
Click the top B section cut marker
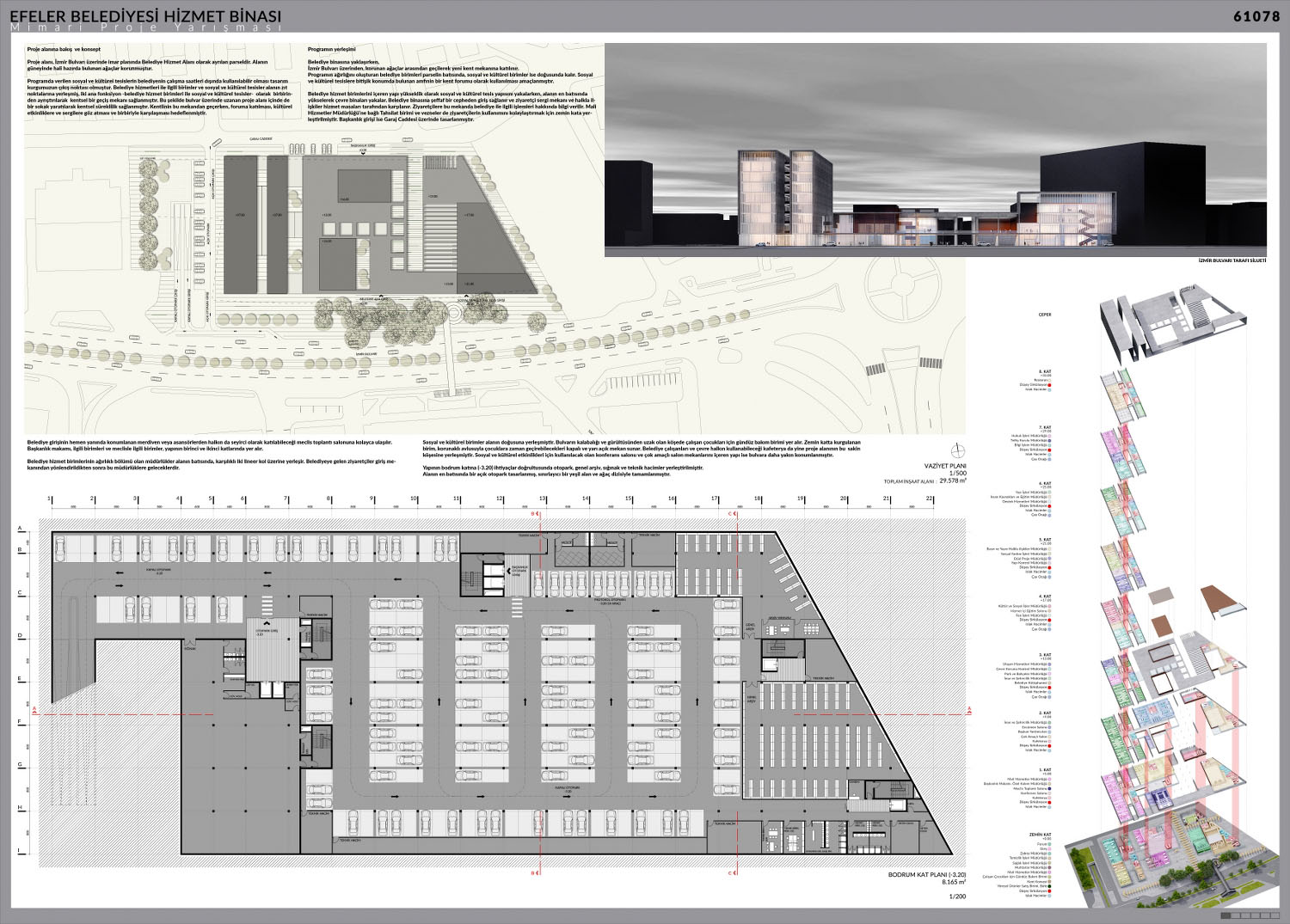coord(535,514)
